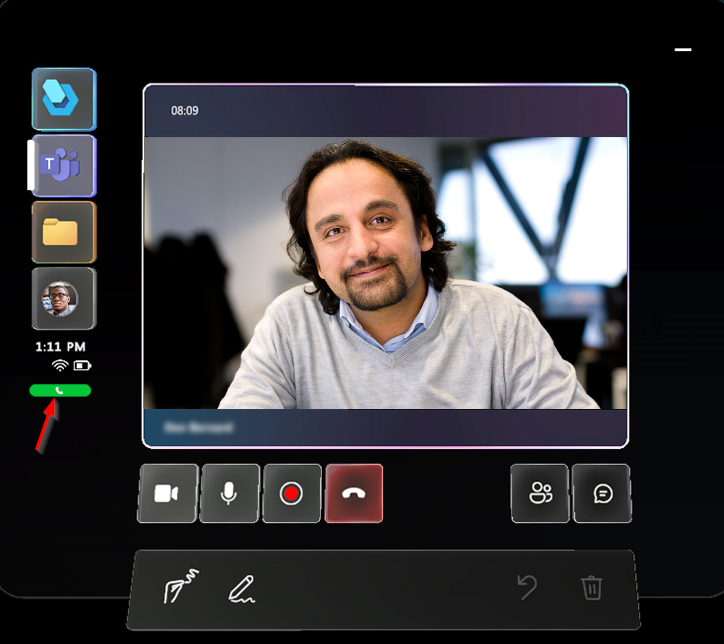Select the hand ink drawing tool

tap(181, 586)
